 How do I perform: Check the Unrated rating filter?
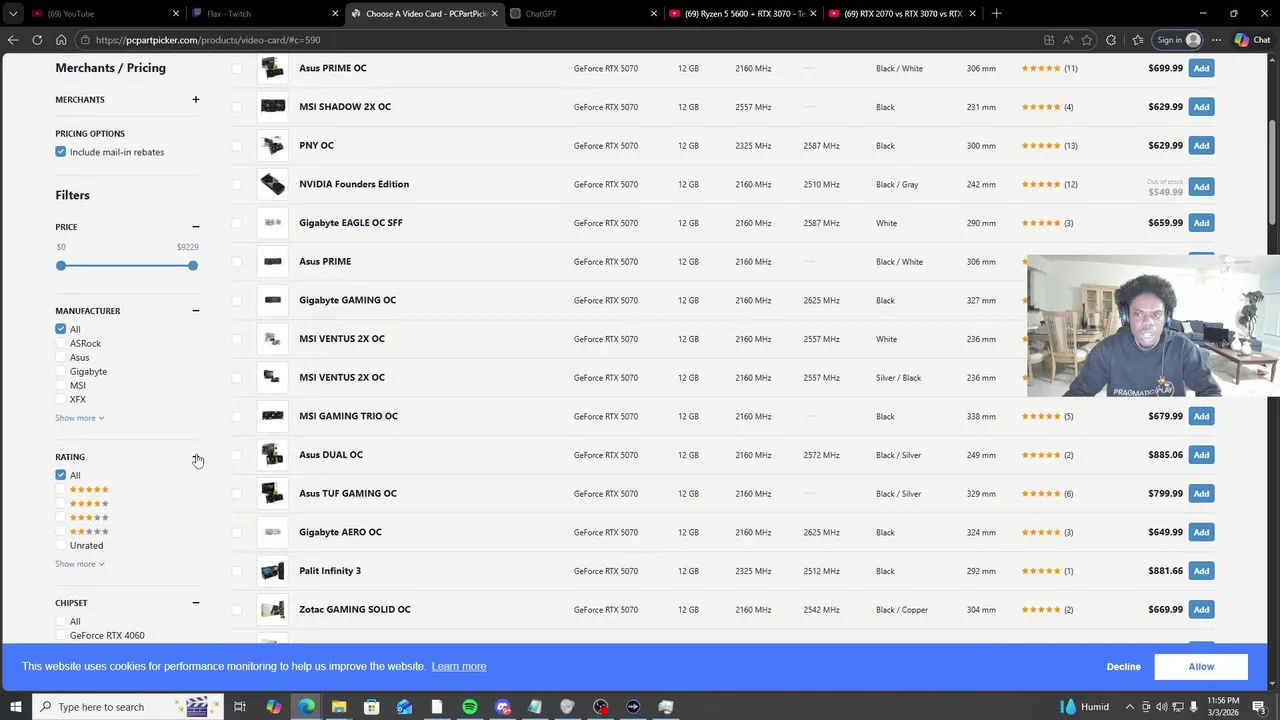61,545
